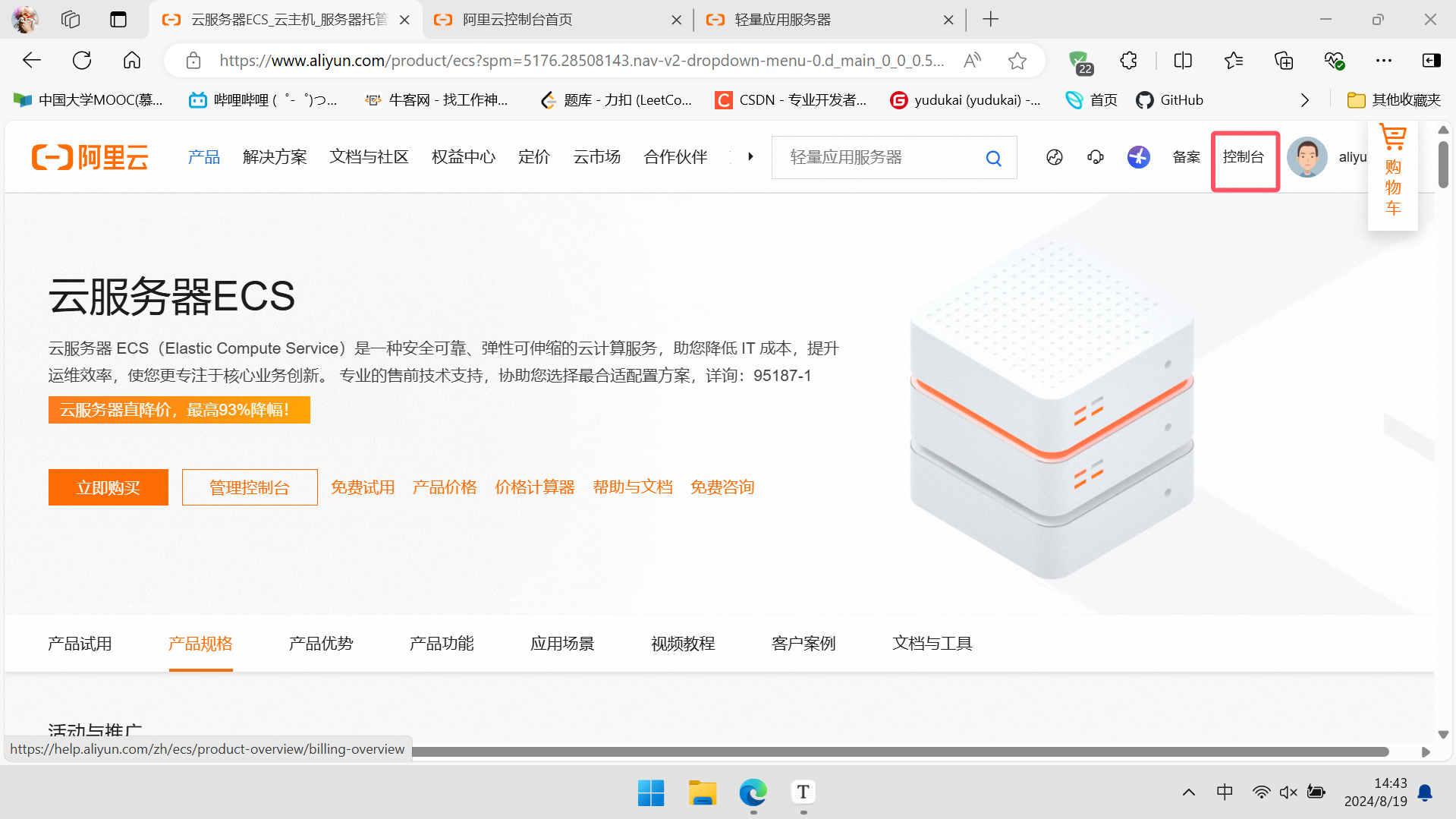This screenshot has height=819, width=1456.
Task: Open the browser settings ellipsis menu
Action: 1384,61
